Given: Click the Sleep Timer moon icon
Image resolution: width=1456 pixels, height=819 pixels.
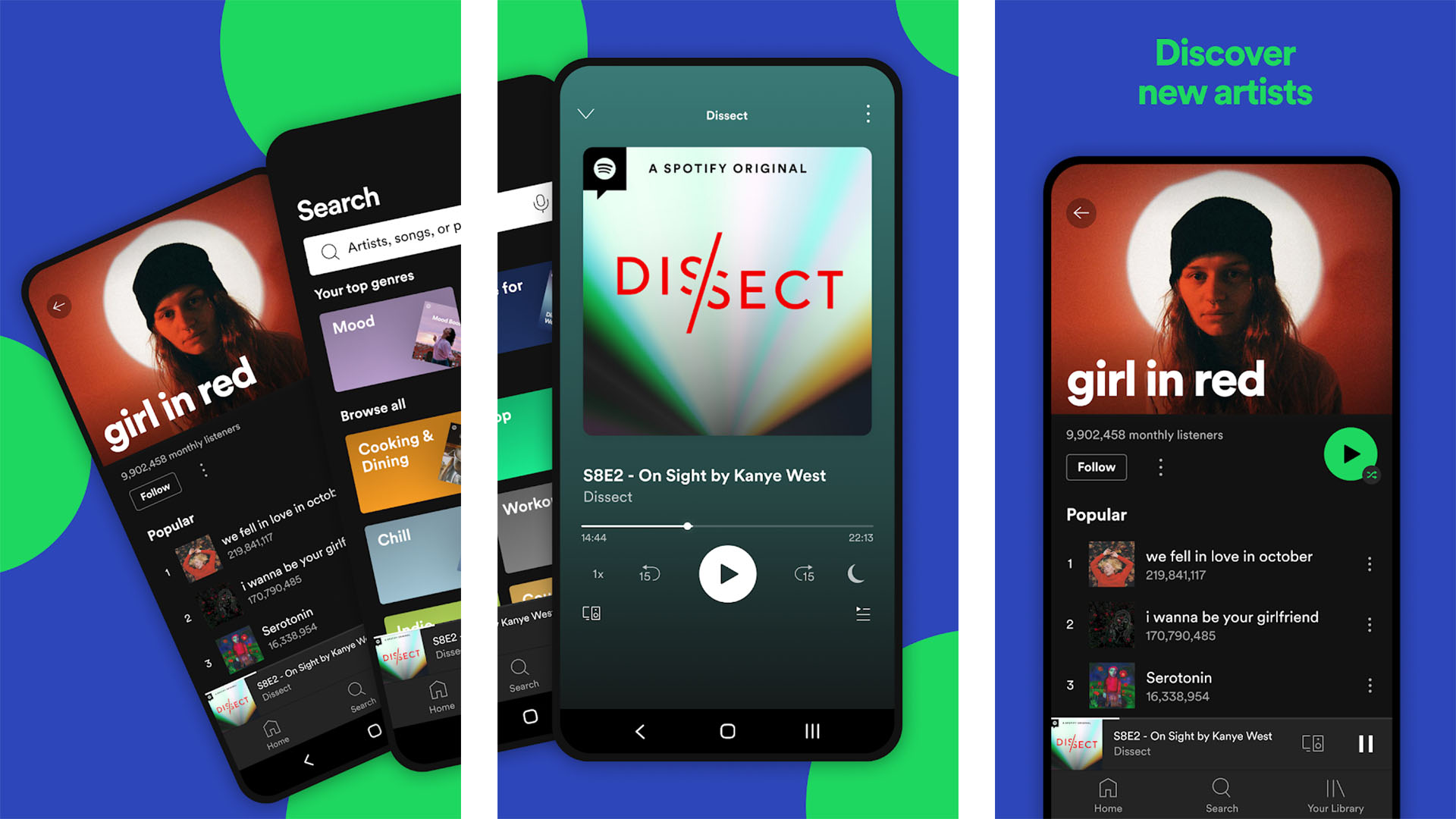Looking at the screenshot, I should [x=856, y=576].
